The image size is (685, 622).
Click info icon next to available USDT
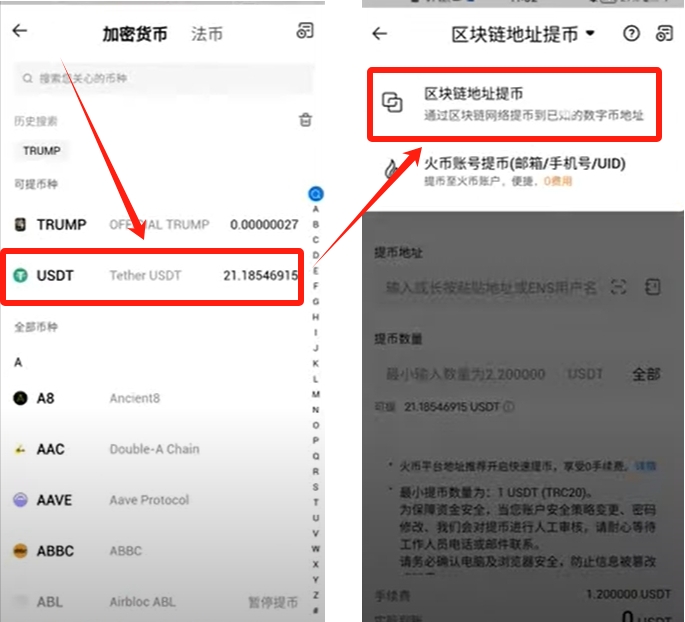(509, 407)
